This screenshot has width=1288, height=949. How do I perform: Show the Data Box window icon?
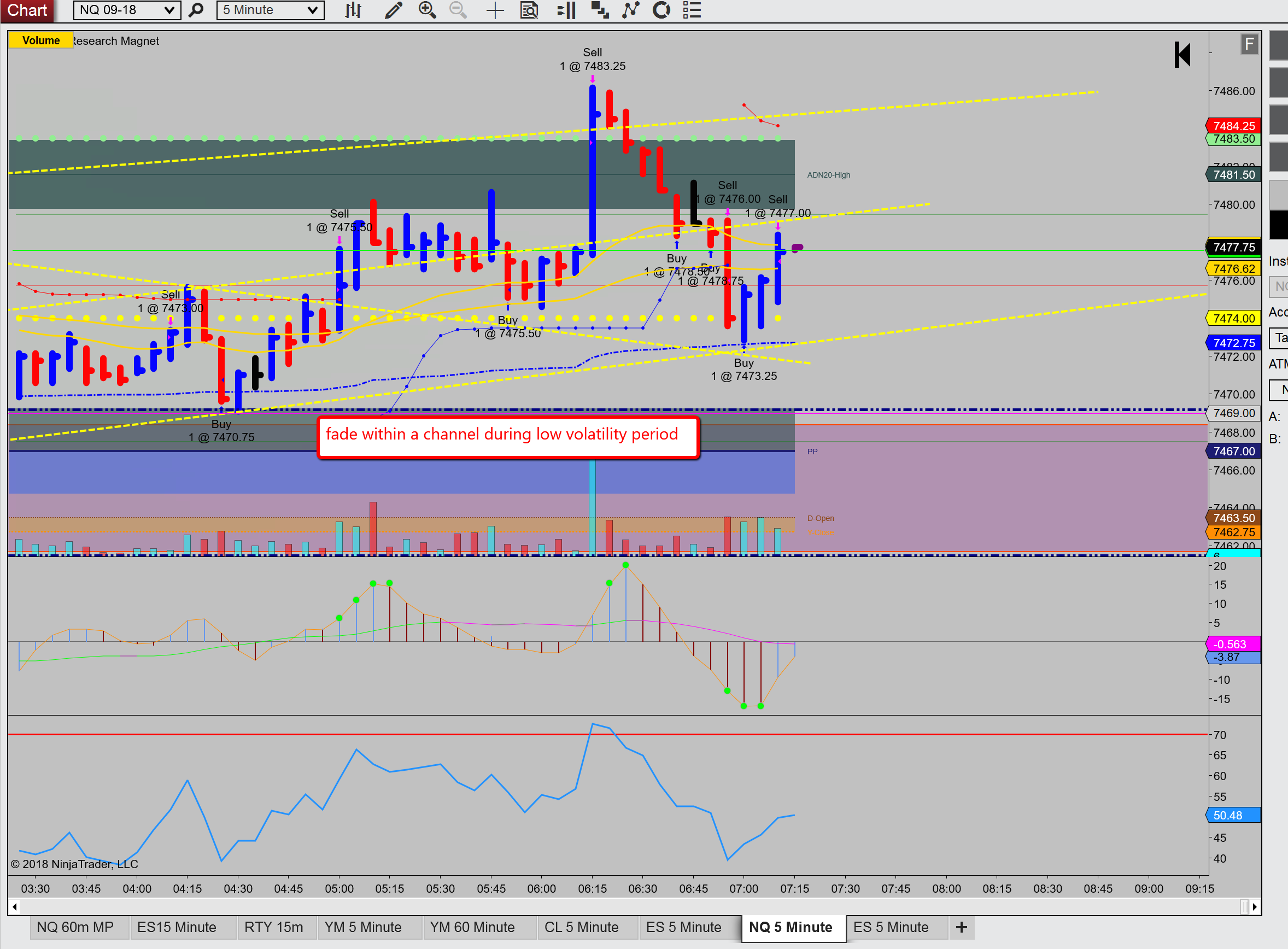(529, 10)
